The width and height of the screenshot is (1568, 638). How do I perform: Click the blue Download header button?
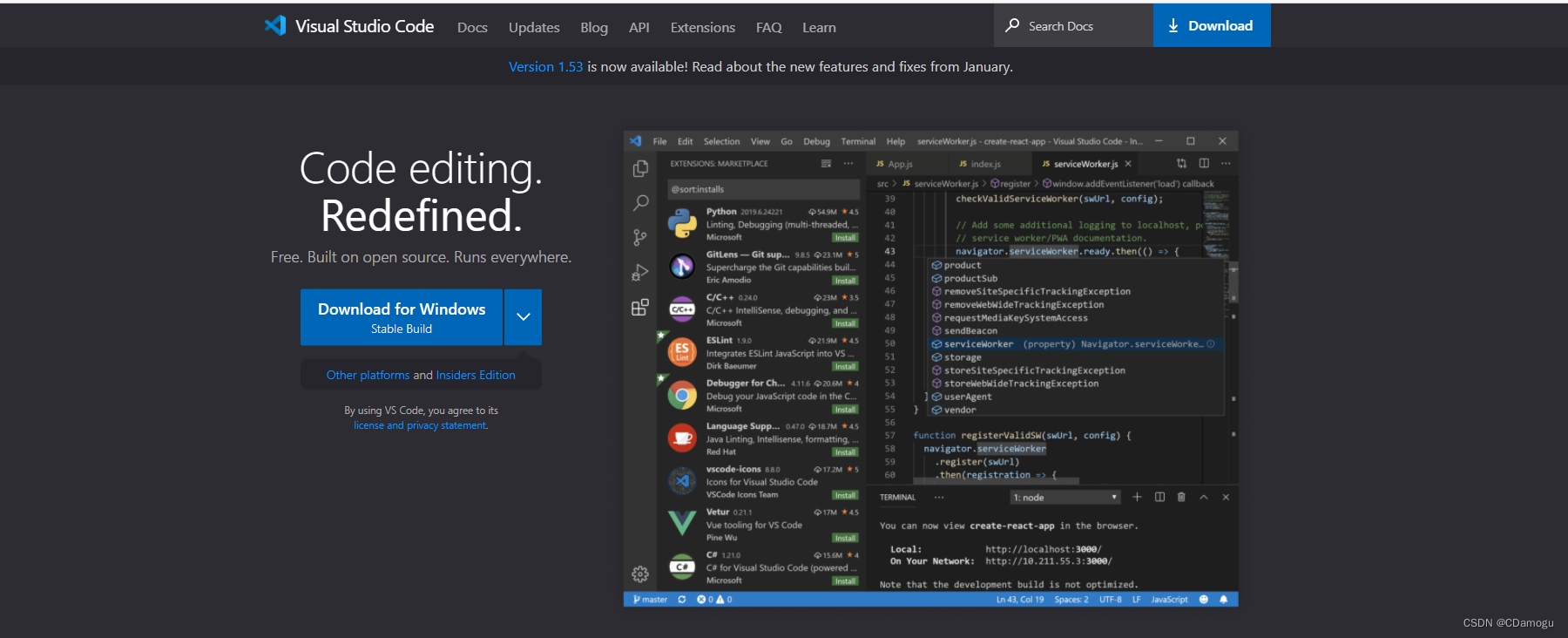[x=1212, y=25]
